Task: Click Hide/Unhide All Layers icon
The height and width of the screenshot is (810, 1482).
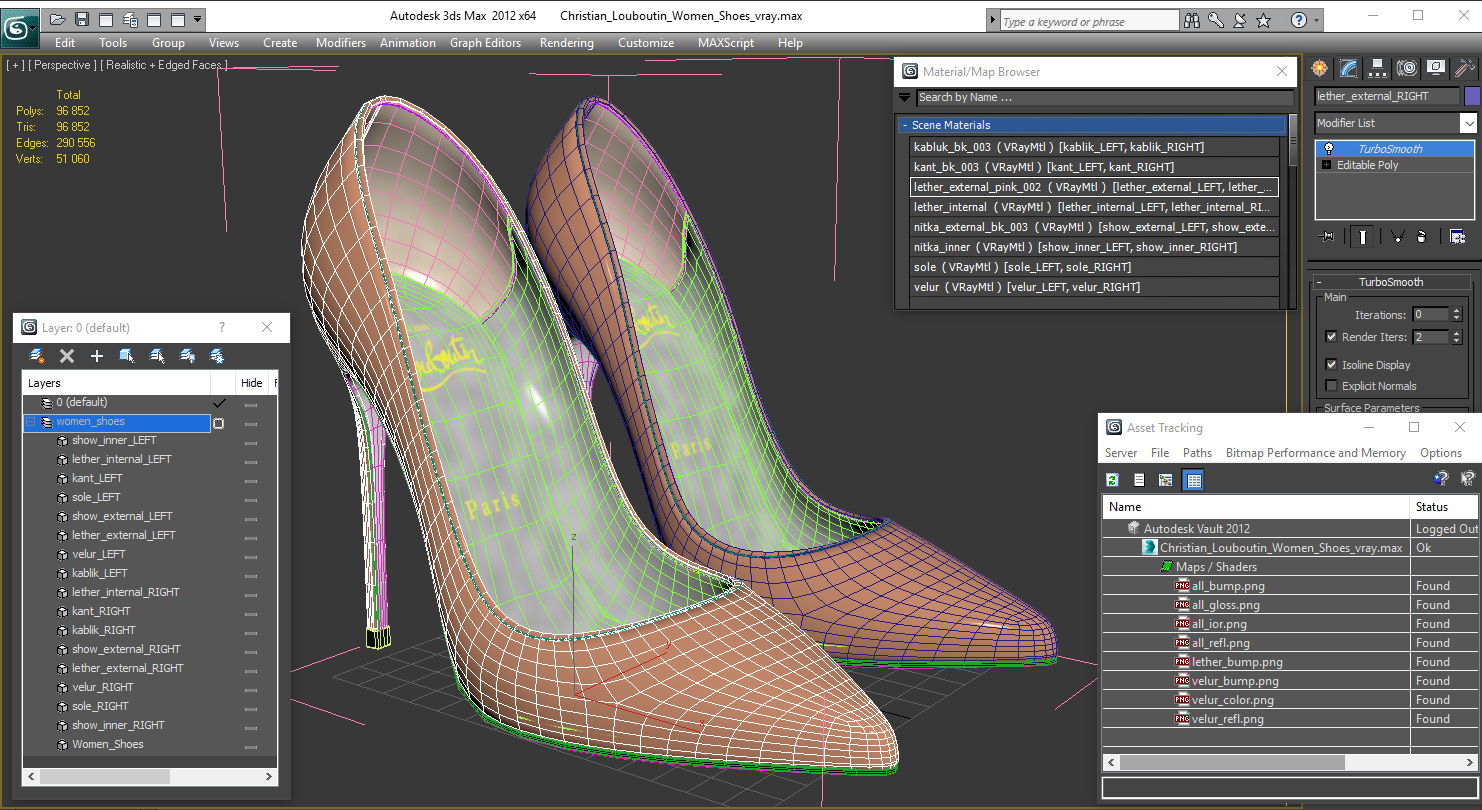Action: 187,356
